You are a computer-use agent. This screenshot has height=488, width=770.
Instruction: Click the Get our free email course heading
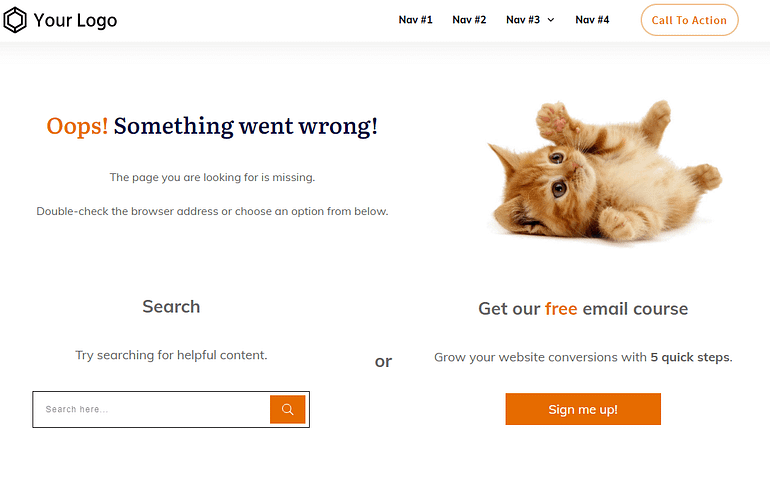tap(583, 309)
